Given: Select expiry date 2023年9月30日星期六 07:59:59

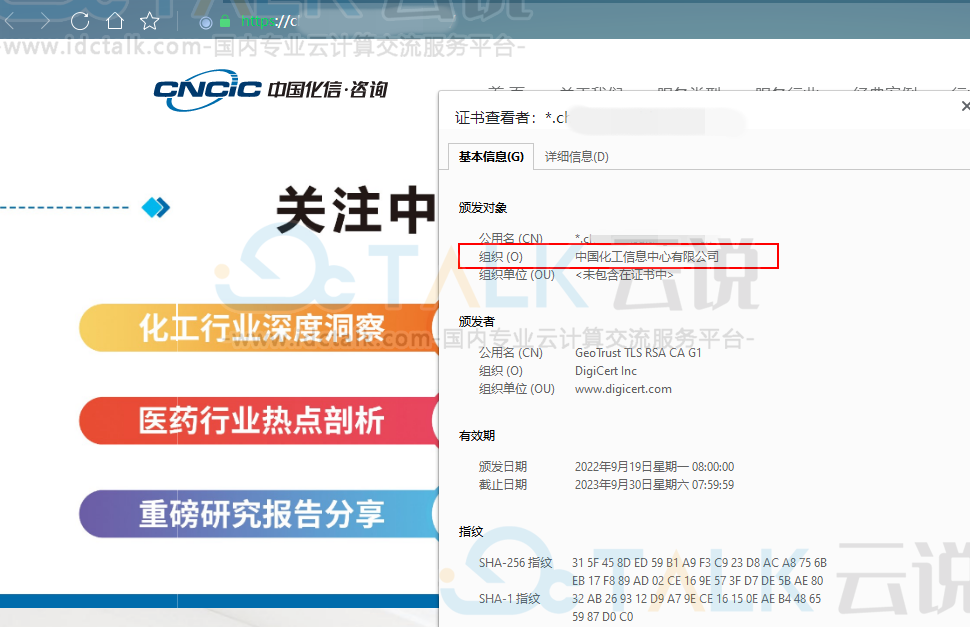Looking at the screenshot, I should 655,485.
